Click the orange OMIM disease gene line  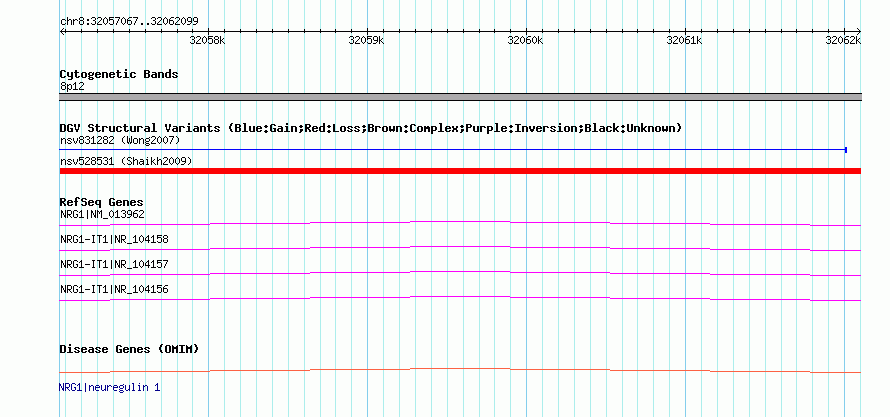(460, 370)
